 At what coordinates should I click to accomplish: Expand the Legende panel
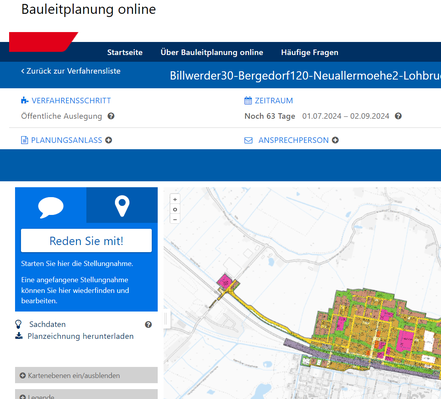pos(86,395)
